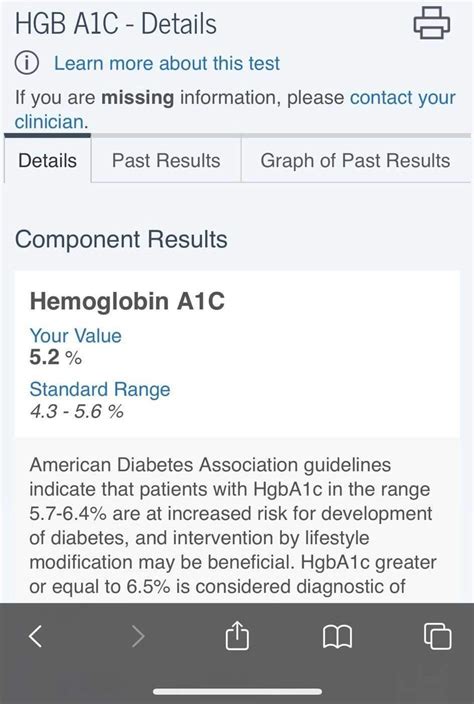This screenshot has height=704, width=474.
Task: Tap the 4.3 - 5.6 % range text
Action: tap(76, 411)
